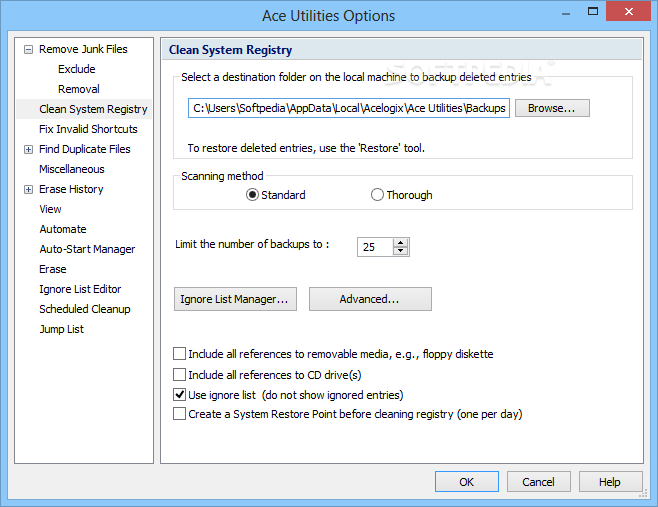Open Help for options dialog
Image resolution: width=658 pixels, height=507 pixels.
pyautogui.click(x=610, y=482)
